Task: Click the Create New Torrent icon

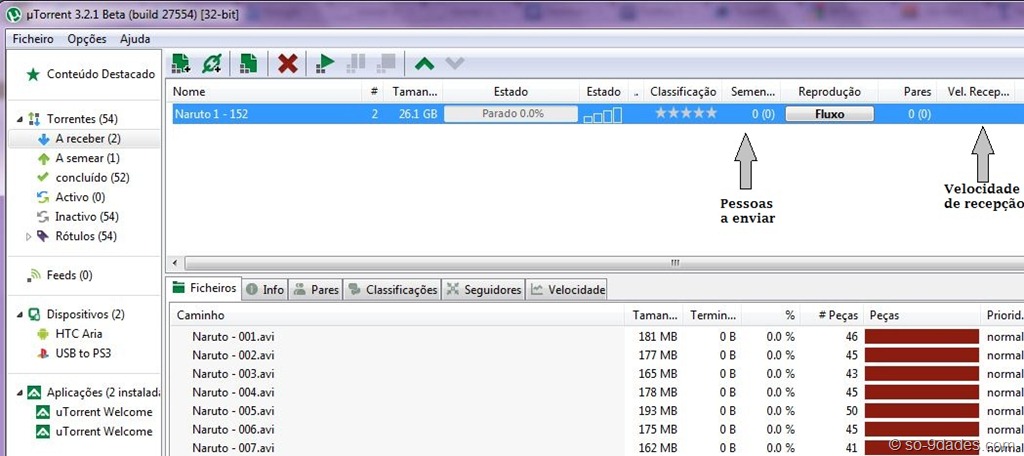Action: tap(248, 63)
